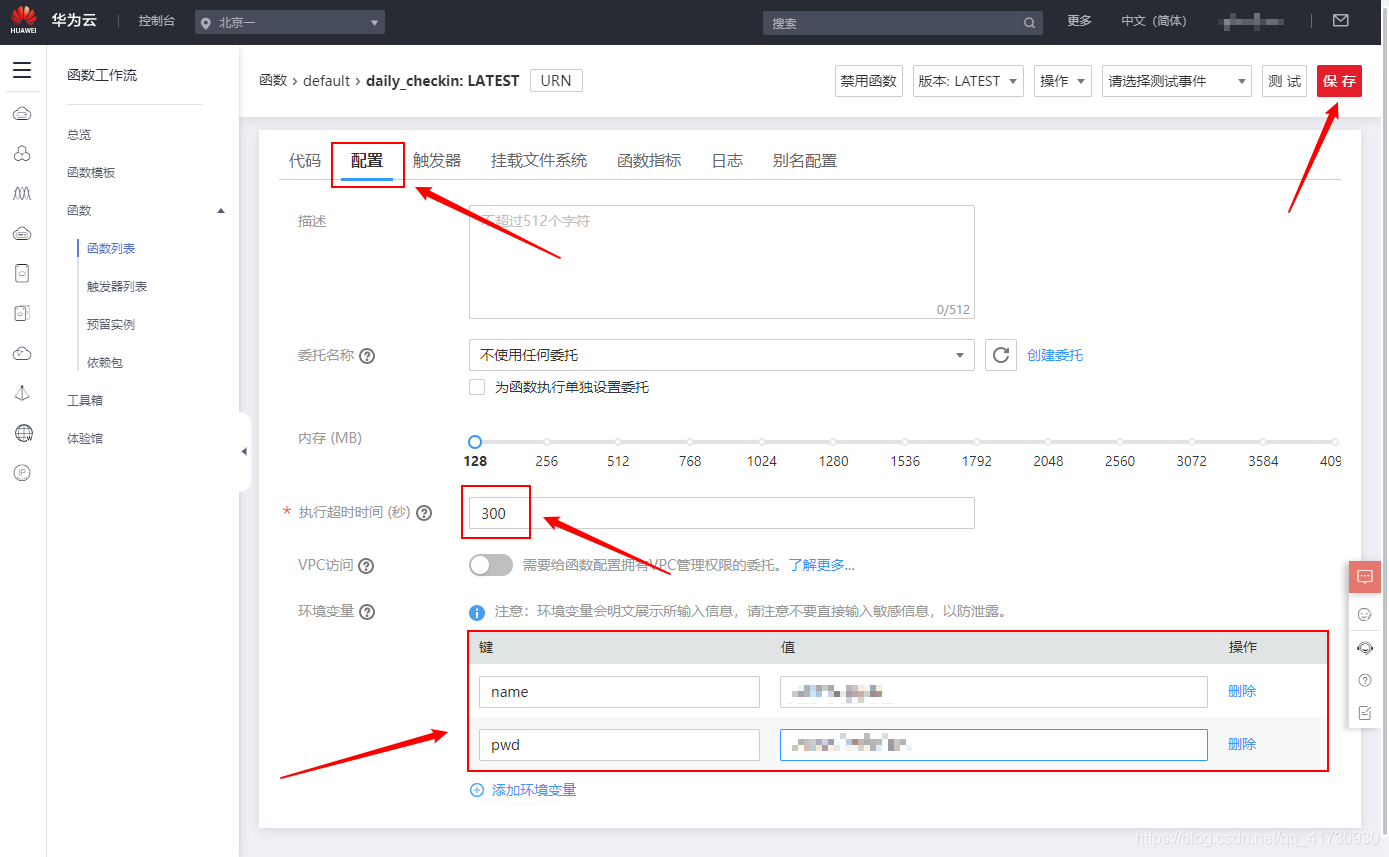1389x857 pixels.
Task: Click the 描述 description text area
Action: tap(722, 262)
